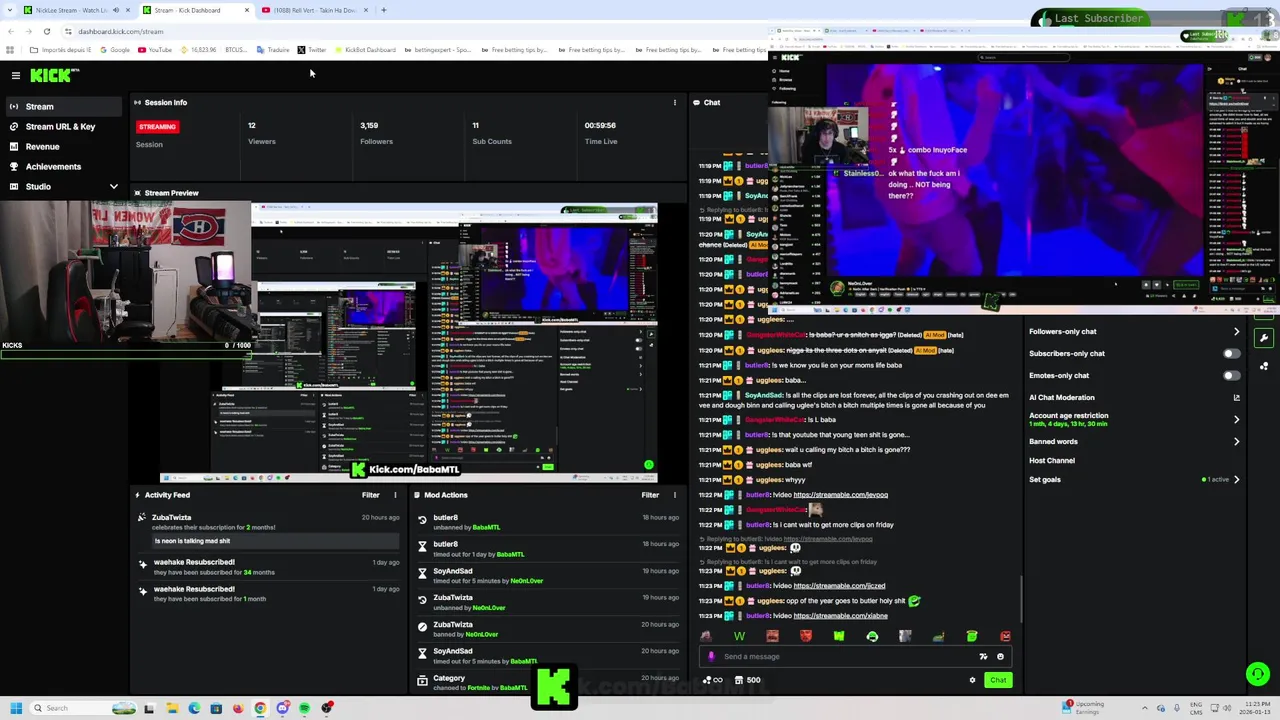
Task: Expand the Studio sidebar section
Action: pyautogui.click(x=113, y=187)
